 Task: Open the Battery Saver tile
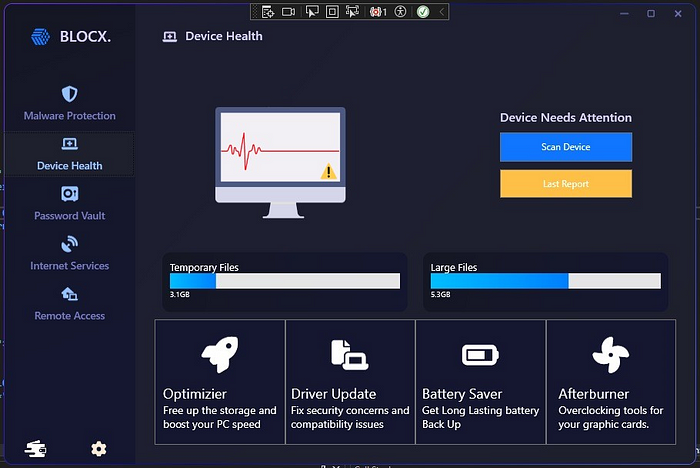click(481, 382)
